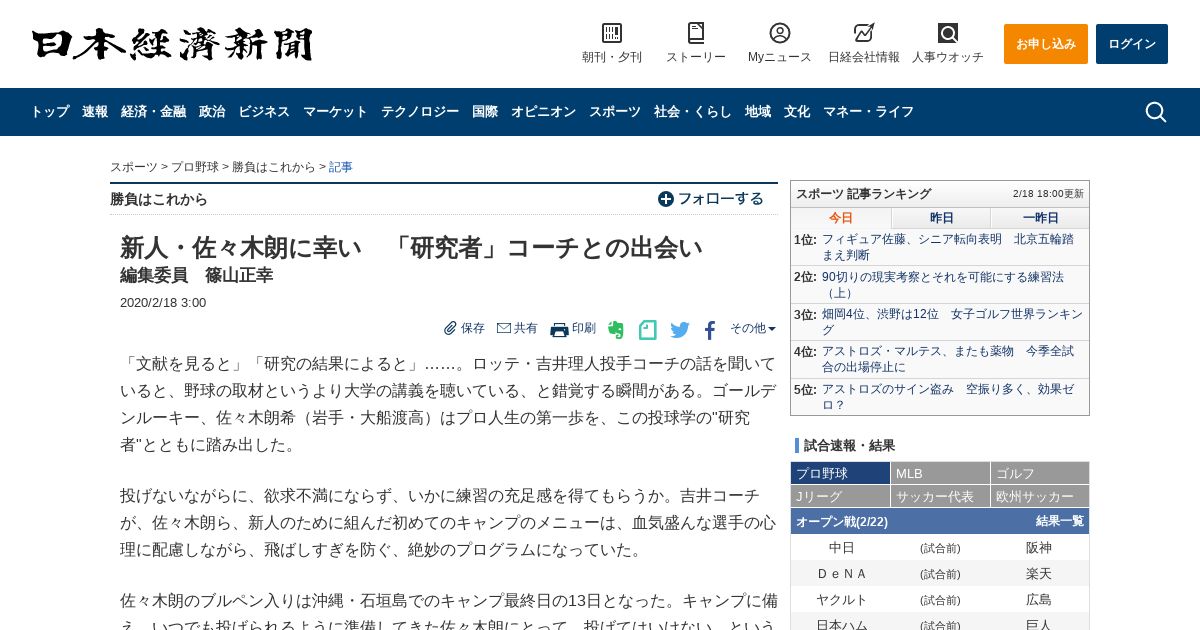
Task: Click 勝負はこれから breadcrumb link
Action: [x=274, y=167]
